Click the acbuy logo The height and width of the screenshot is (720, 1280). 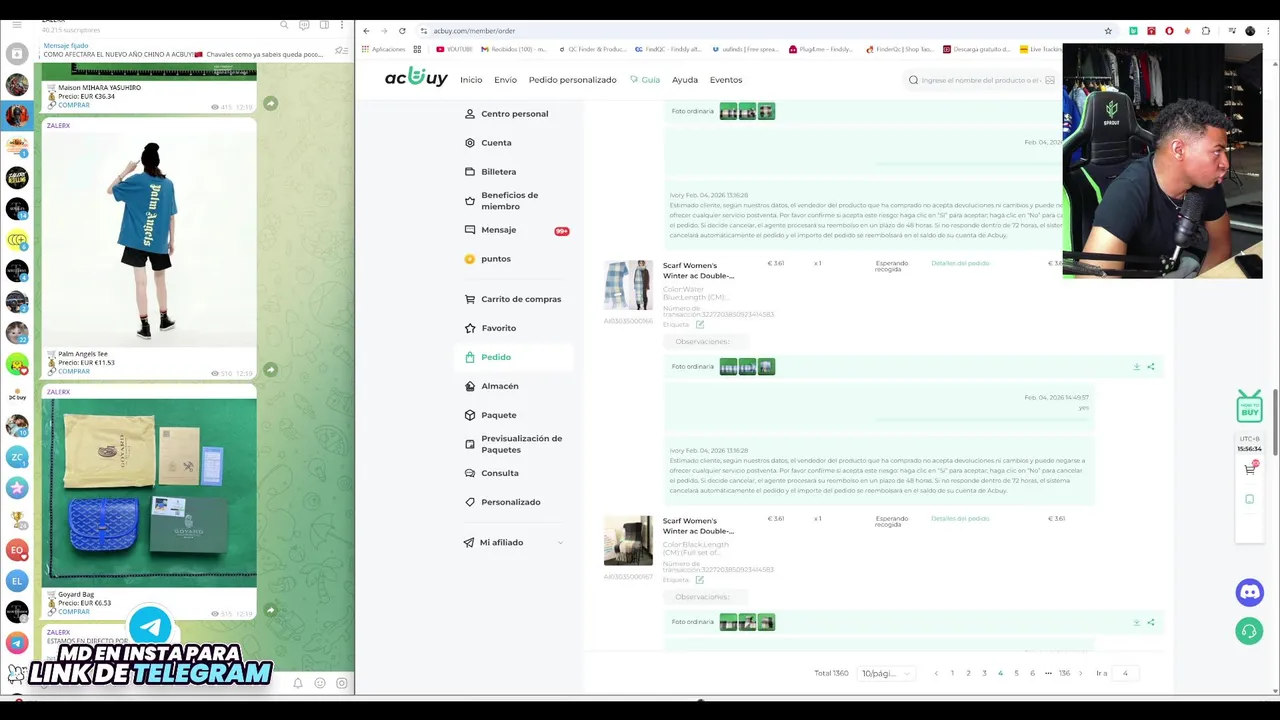coord(416,78)
